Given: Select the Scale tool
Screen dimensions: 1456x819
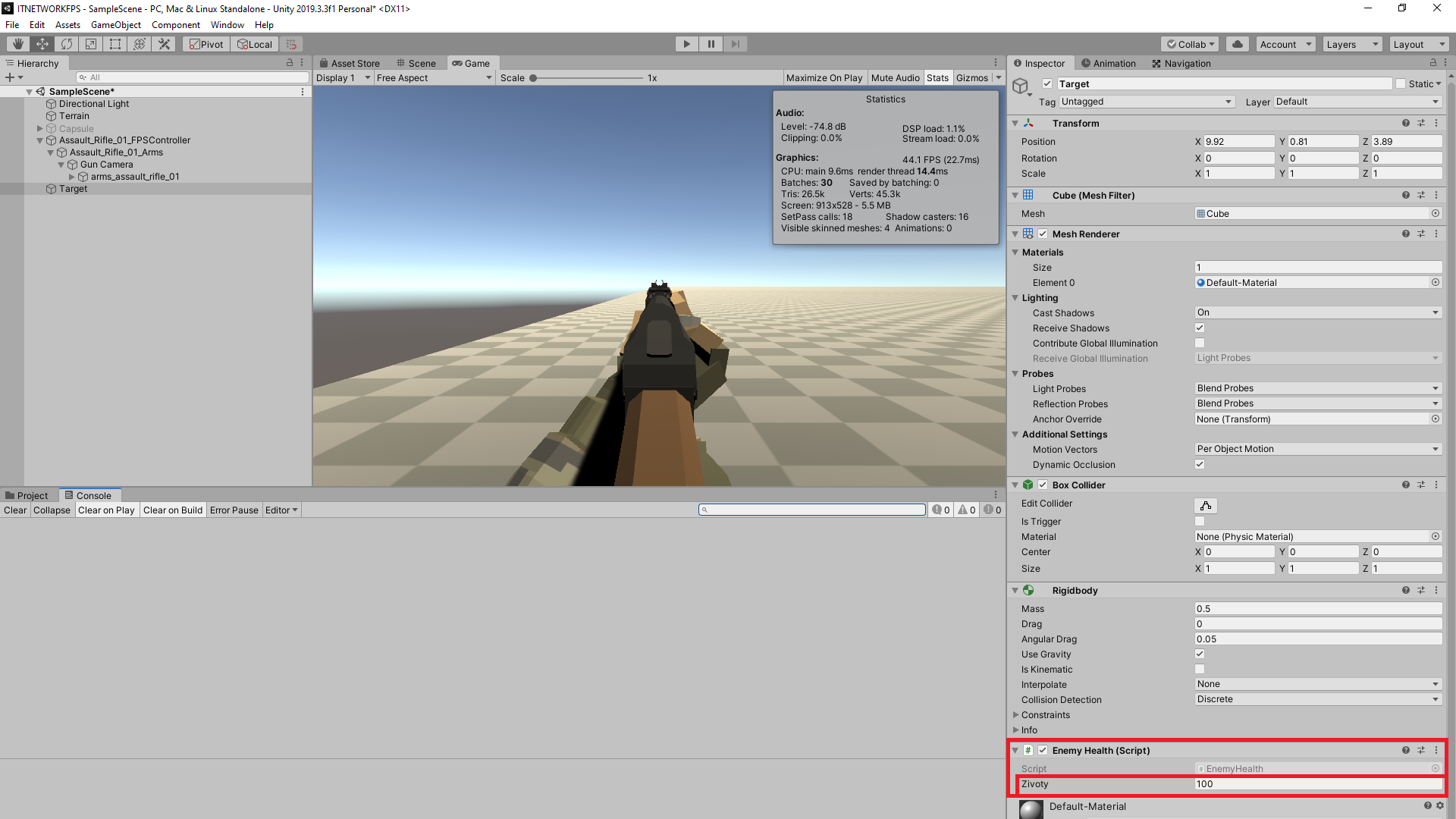Looking at the screenshot, I should [90, 43].
